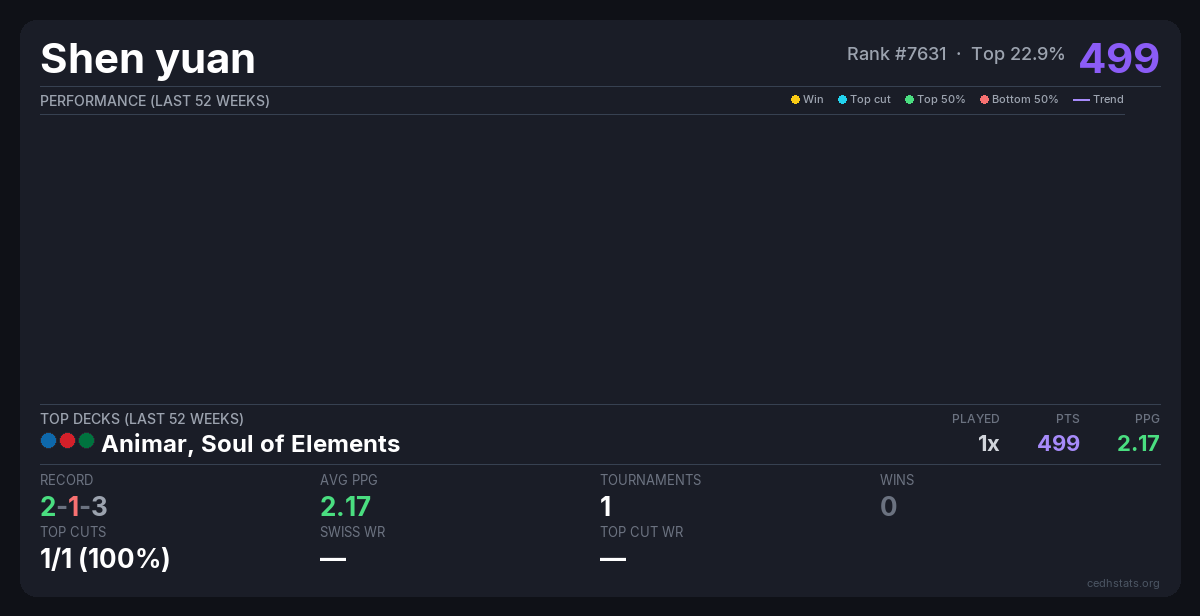Viewport: 1200px width, 616px height.
Task: Click the 2-1-3 record value
Action: [74, 507]
